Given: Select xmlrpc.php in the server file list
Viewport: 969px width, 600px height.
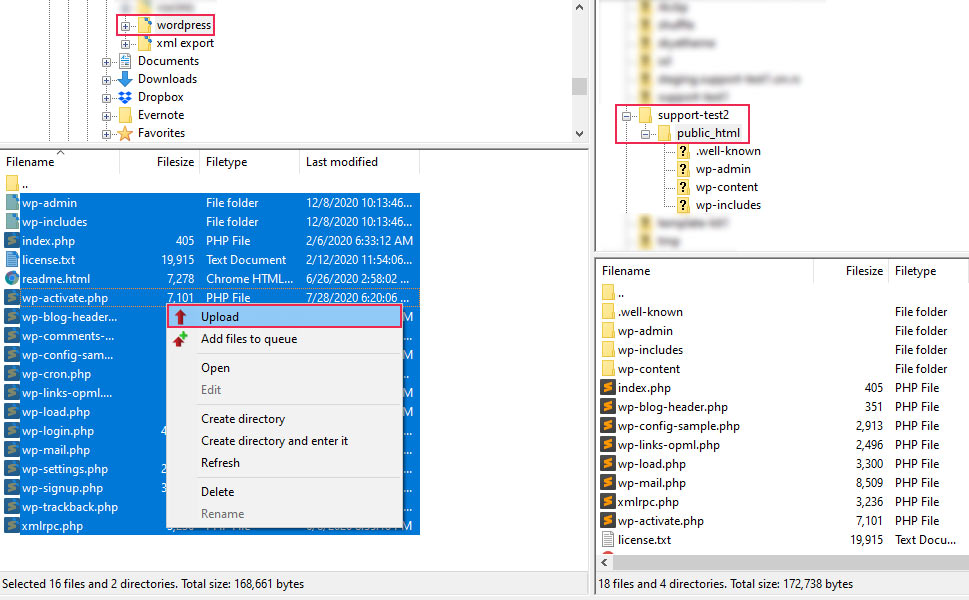Looking at the screenshot, I should click(782, 502).
